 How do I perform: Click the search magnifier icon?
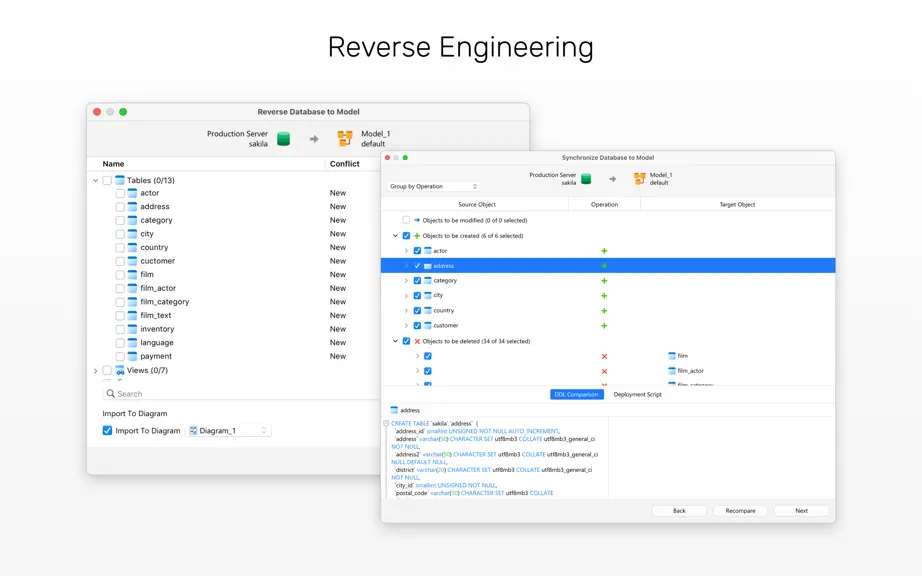click(110, 393)
